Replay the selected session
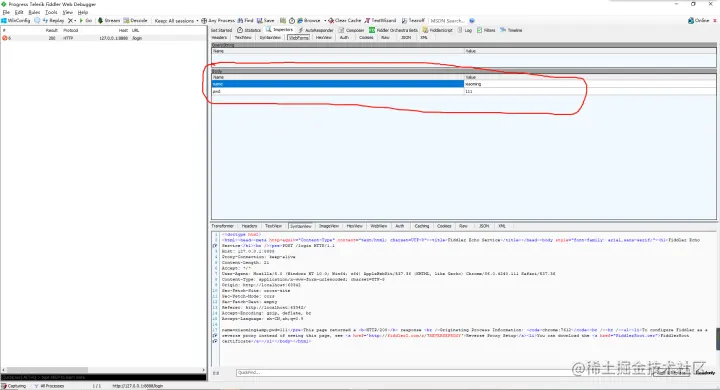This screenshot has height=390, width=720. [53, 21]
